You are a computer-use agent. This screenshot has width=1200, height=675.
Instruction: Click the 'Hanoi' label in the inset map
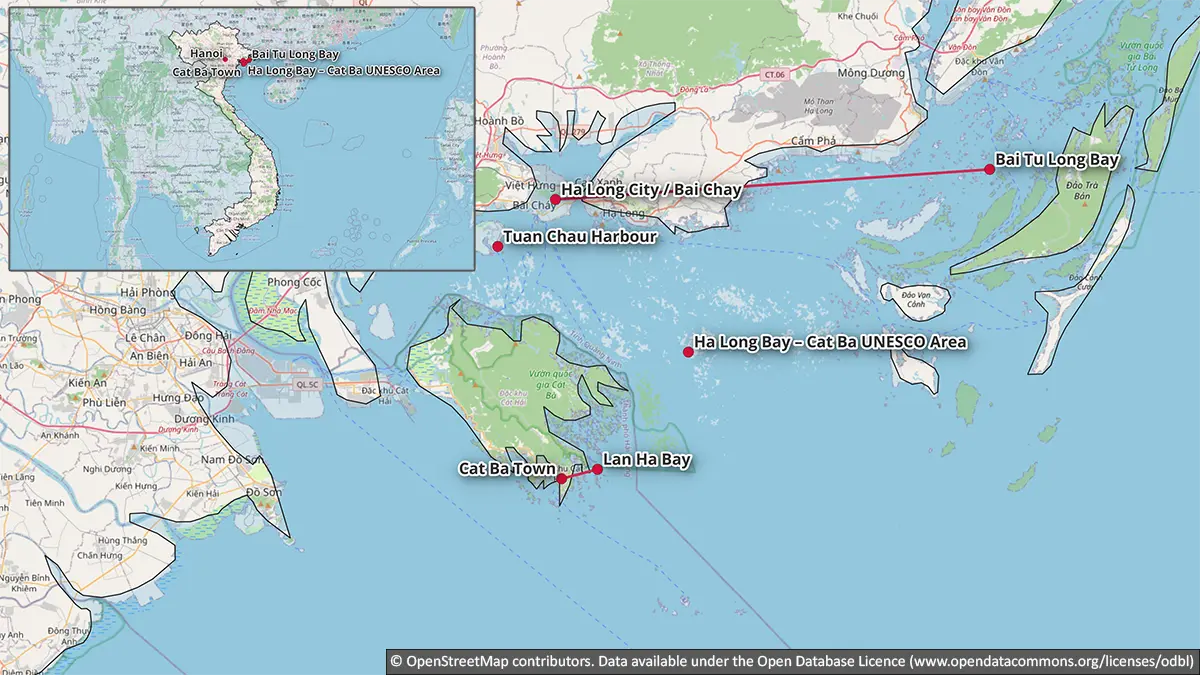206,52
